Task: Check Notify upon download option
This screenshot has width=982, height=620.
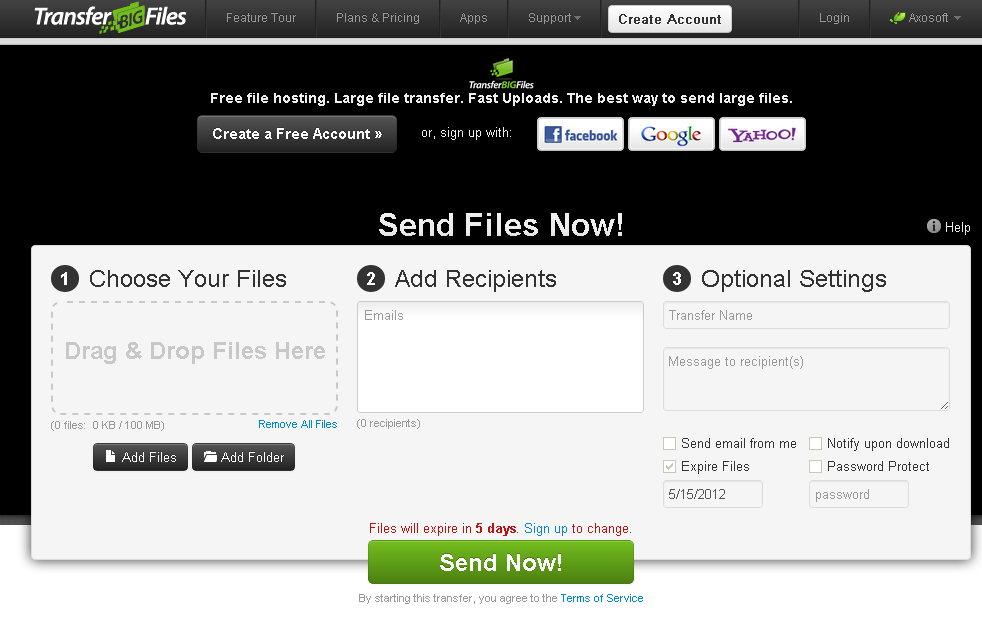Action: [815, 443]
